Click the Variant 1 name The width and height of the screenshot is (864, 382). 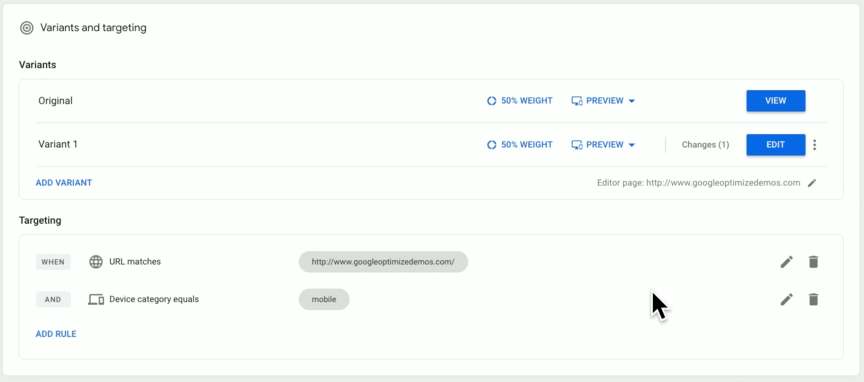(58, 144)
